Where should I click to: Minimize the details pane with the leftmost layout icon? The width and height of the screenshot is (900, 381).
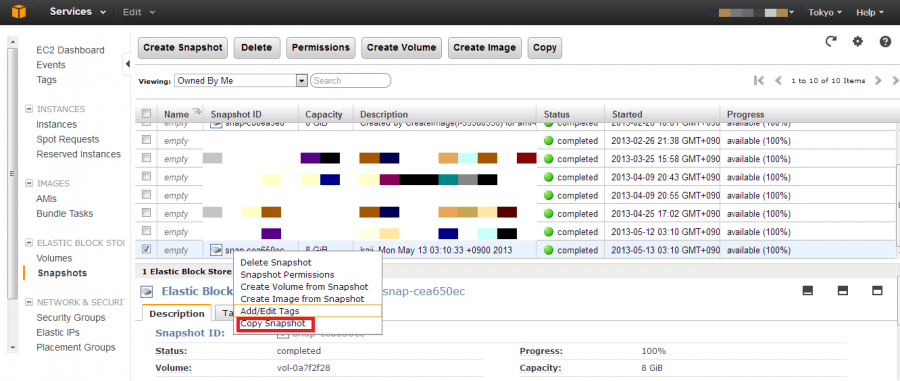click(x=808, y=291)
